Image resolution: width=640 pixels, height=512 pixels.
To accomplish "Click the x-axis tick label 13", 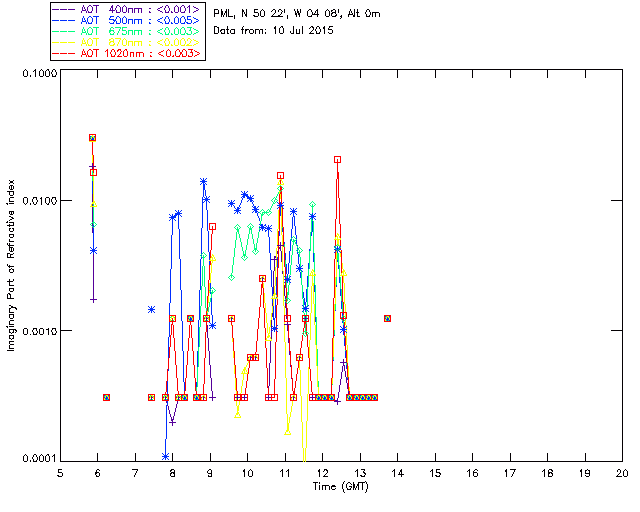I will pyautogui.click(x=360, y=473).
